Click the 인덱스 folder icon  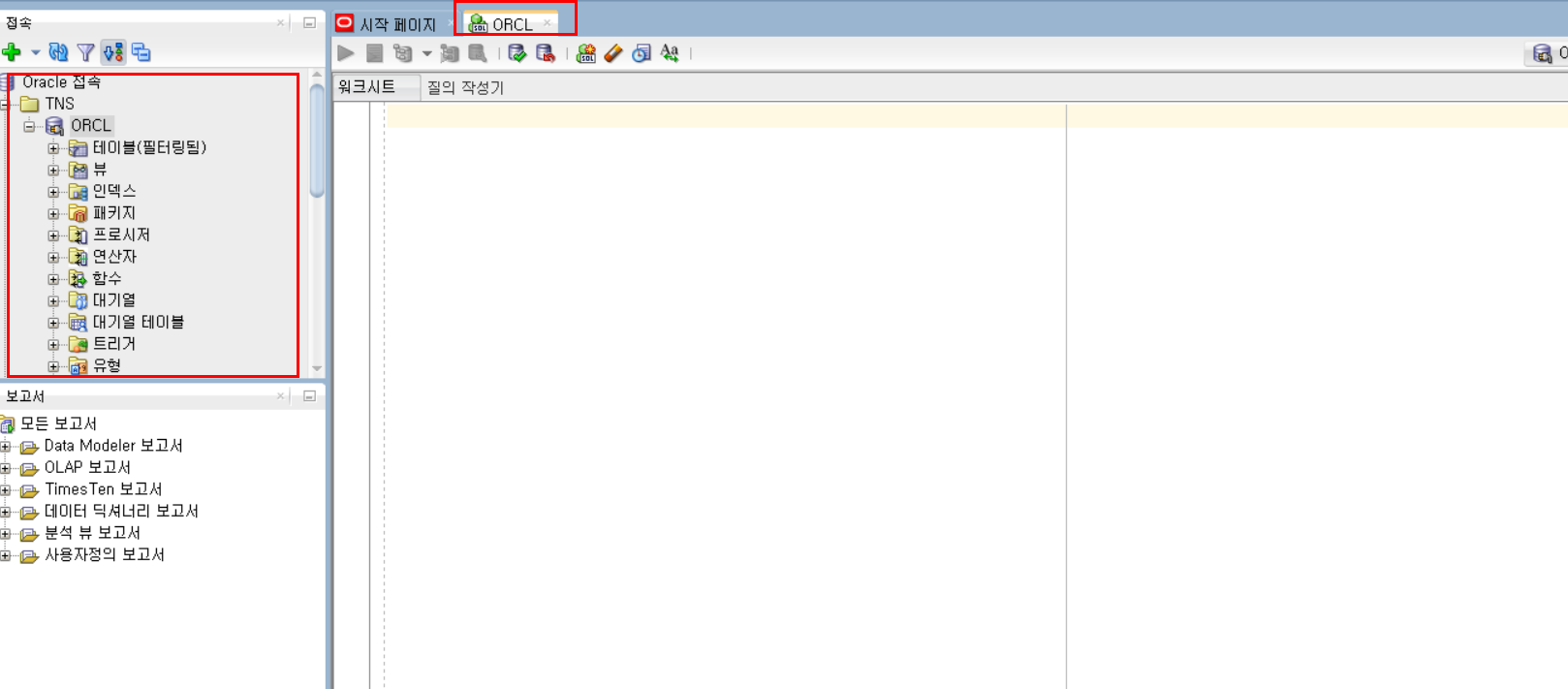pos(78,192)
